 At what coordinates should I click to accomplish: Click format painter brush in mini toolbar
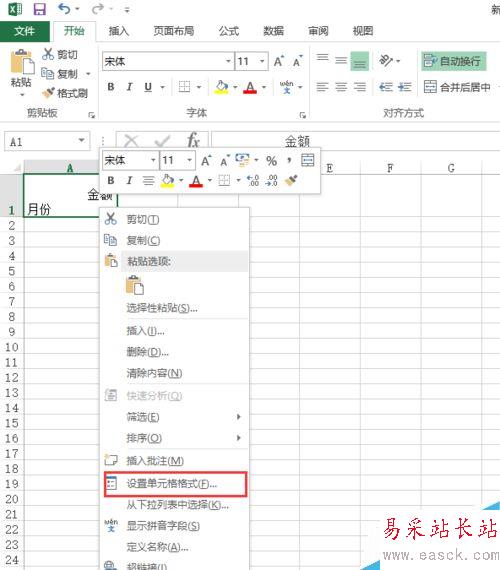pyautogui.click(x=291, y=180)
